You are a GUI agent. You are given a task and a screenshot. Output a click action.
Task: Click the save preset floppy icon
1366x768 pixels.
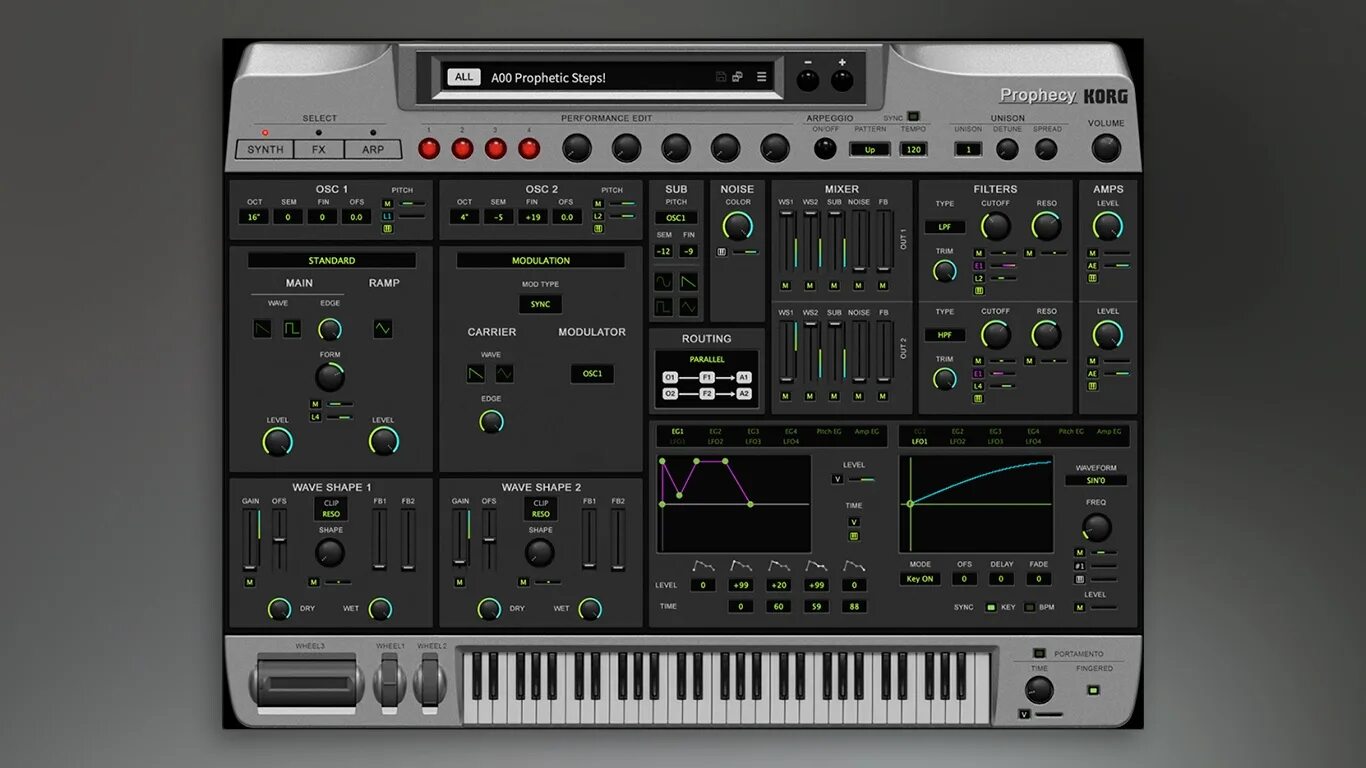[721, 77]
